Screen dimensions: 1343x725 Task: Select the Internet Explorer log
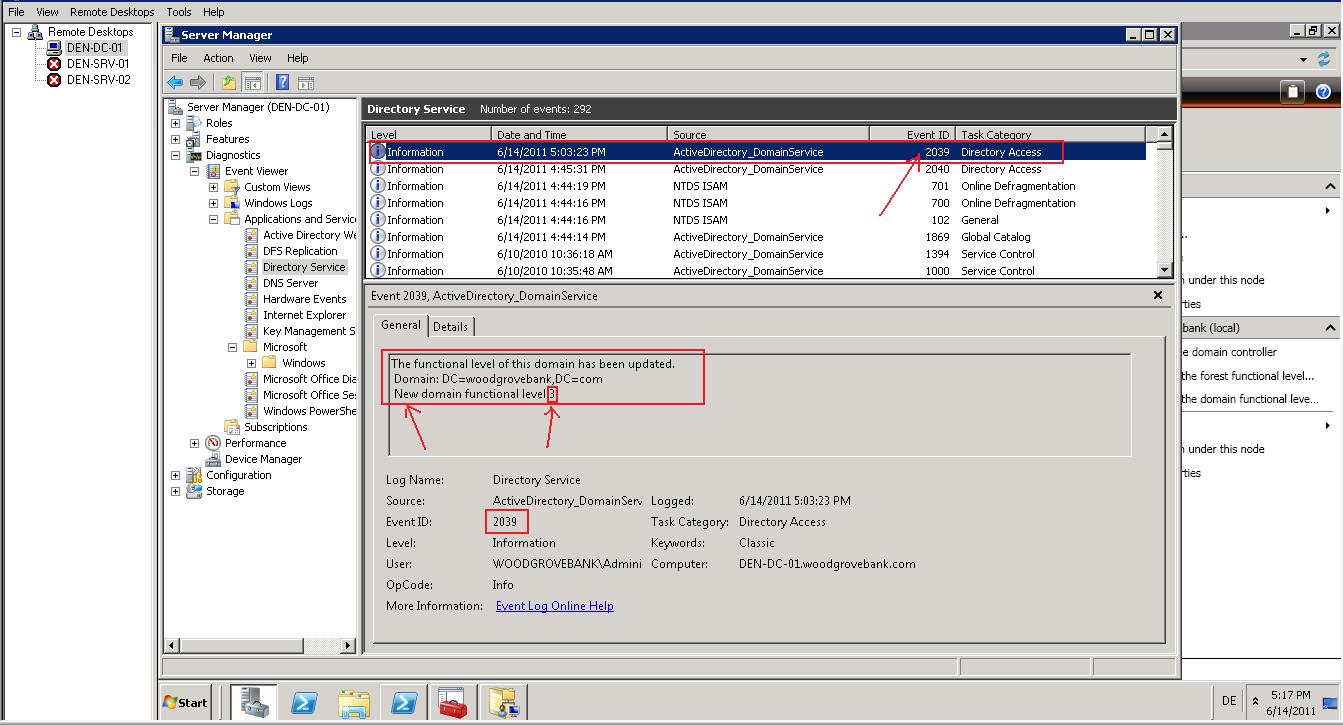[304, 315]
